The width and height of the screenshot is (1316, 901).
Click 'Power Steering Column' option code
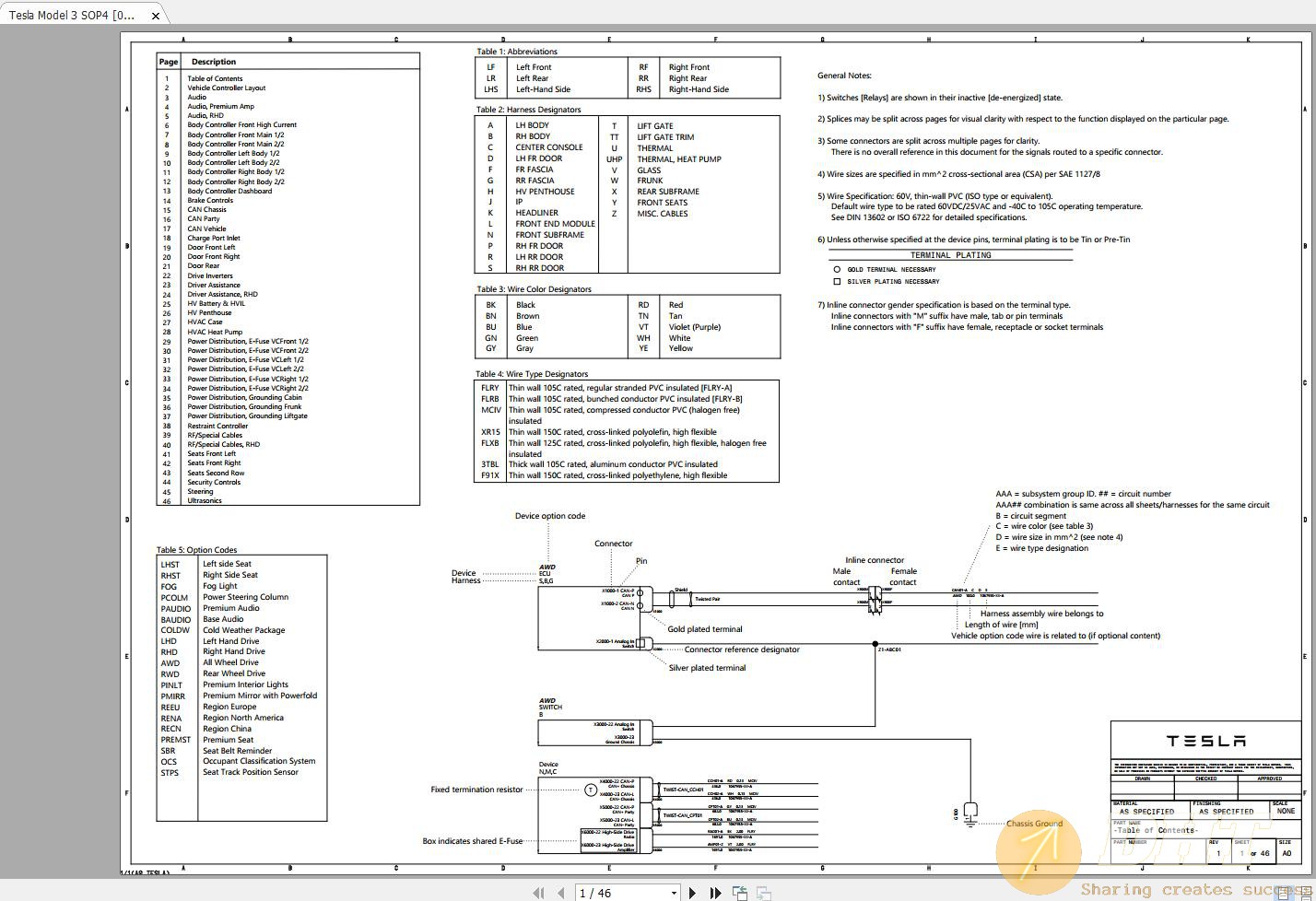[245, 597]
